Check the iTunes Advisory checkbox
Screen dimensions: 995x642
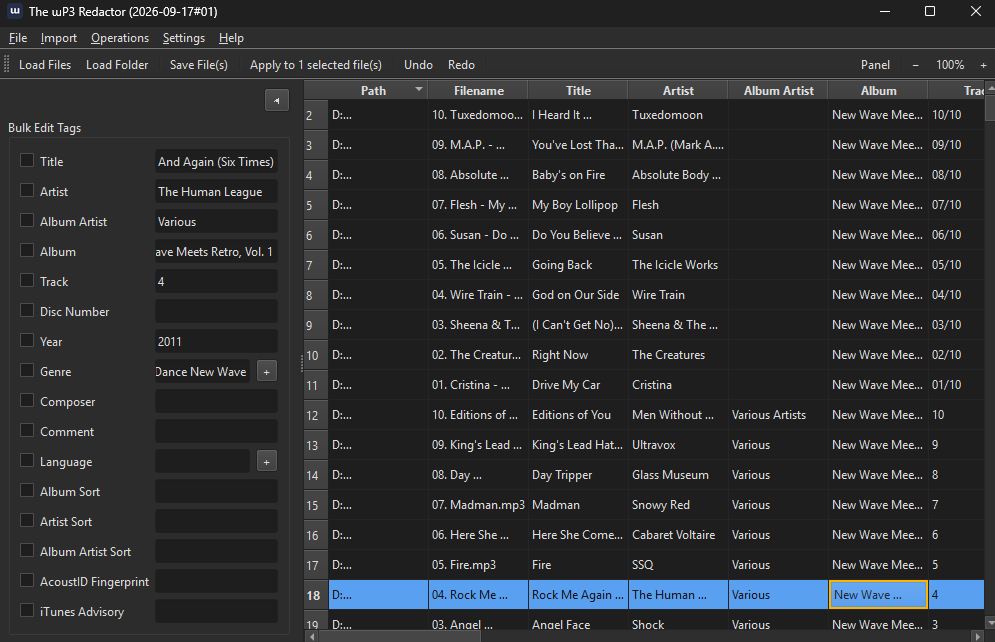pyautogui.click(x=27, y=610)
